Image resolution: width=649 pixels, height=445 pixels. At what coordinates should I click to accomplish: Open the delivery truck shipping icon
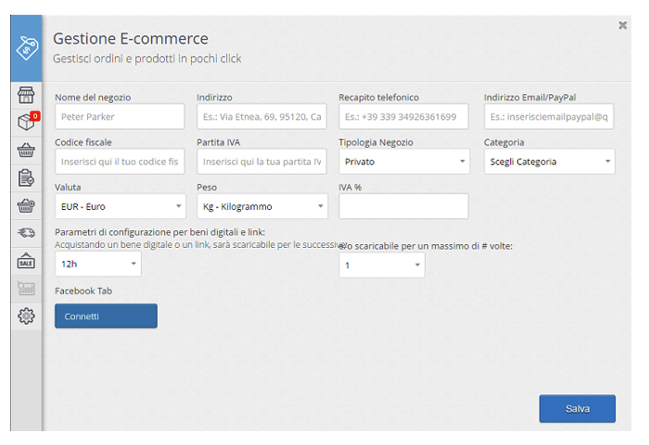point(27,234)
